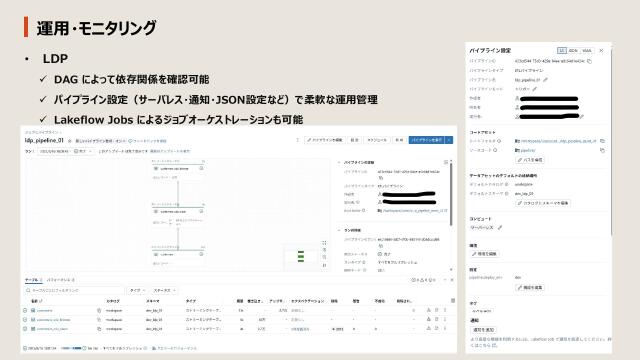
Task: Open the kebab menu beside pipeline edit button
Action: point(298,140)
